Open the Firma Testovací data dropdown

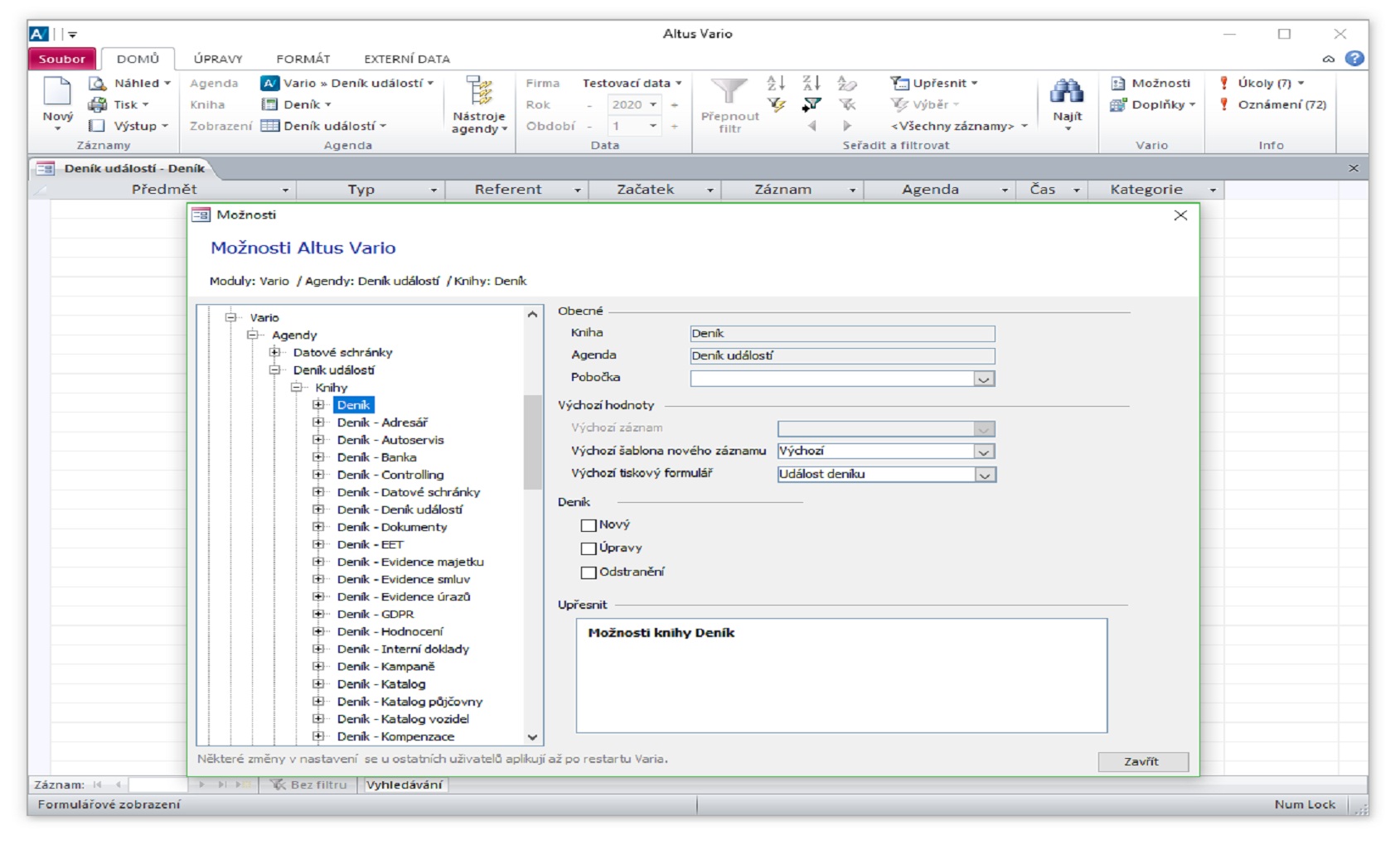(x=632, y=83)
